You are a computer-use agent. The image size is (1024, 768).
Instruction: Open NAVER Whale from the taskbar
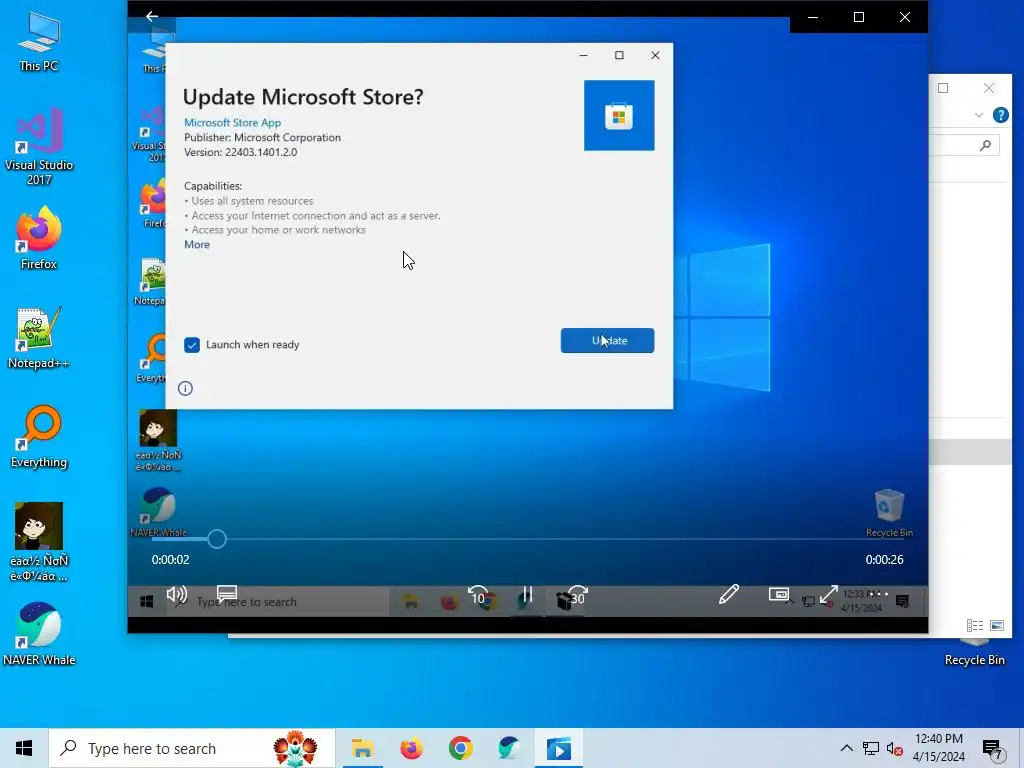(509, 748)
